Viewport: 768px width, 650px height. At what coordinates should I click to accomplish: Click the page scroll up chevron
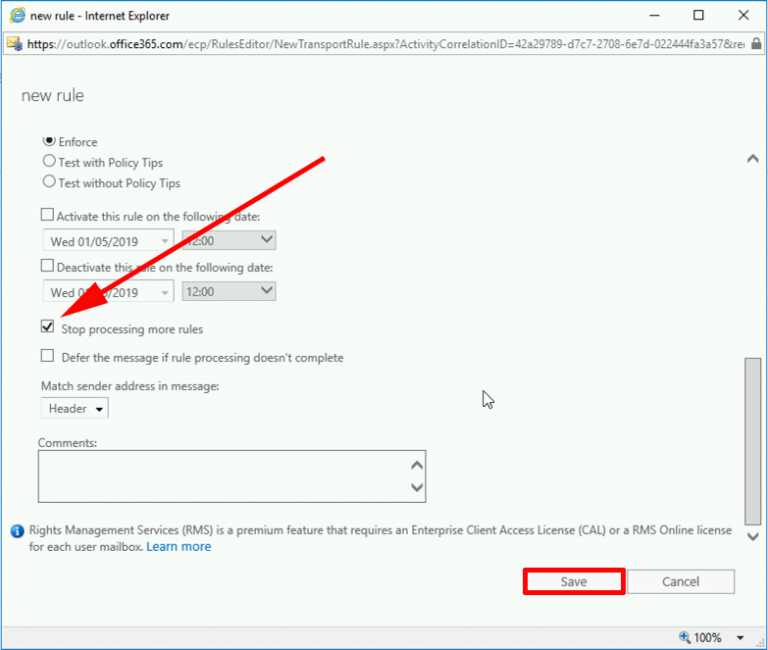753,158
